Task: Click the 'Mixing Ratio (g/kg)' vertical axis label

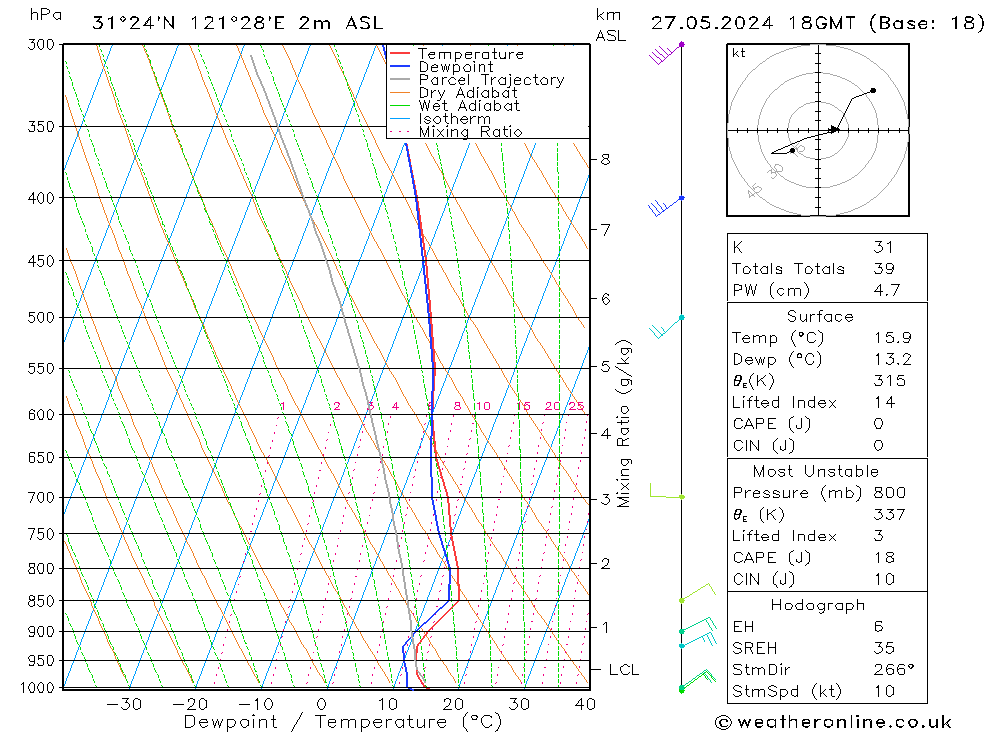Action: point(623,424)
